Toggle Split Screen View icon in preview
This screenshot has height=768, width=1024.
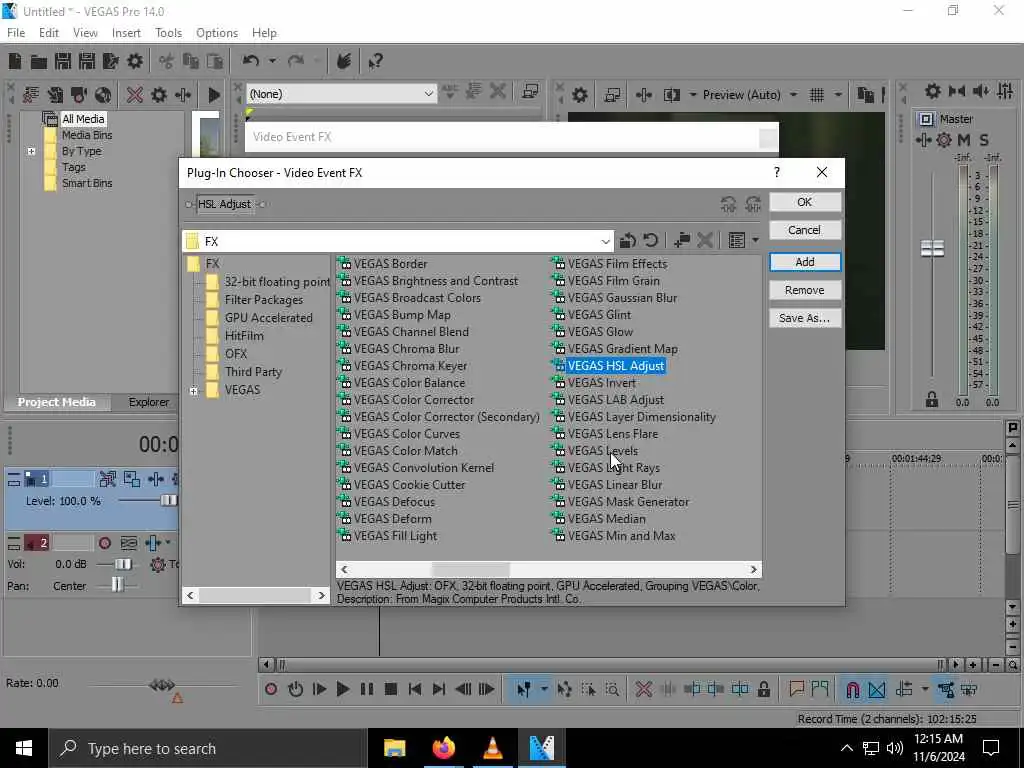[x=671, y=95]
